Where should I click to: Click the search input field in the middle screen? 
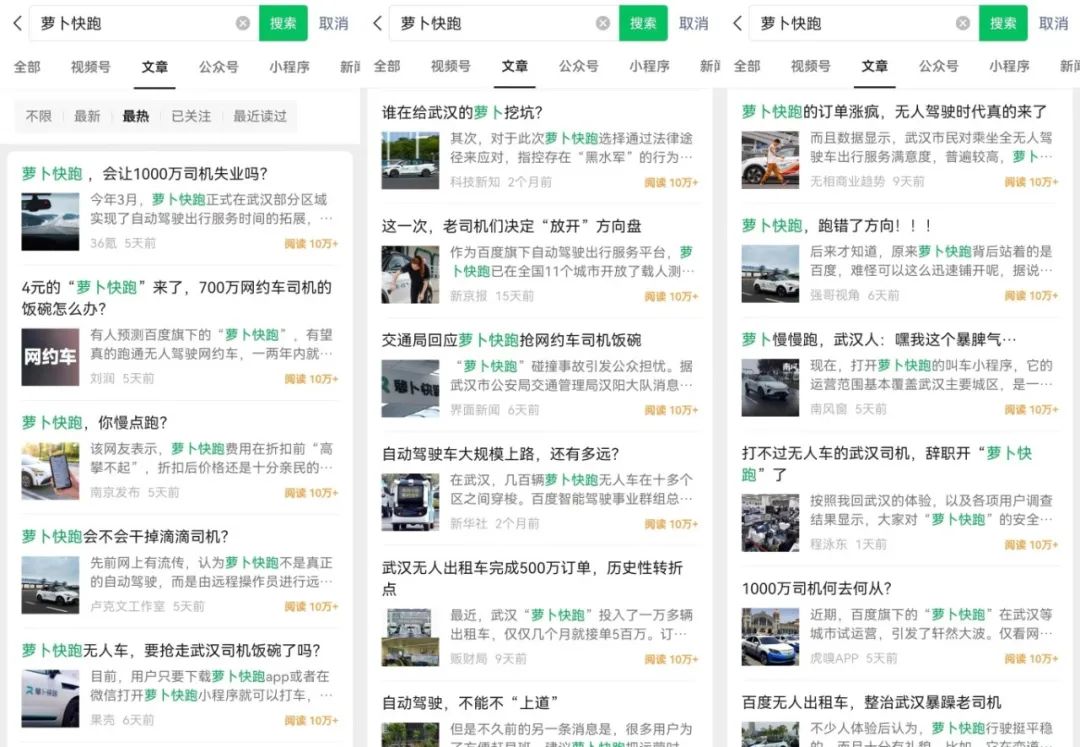(x=490, y=23)
